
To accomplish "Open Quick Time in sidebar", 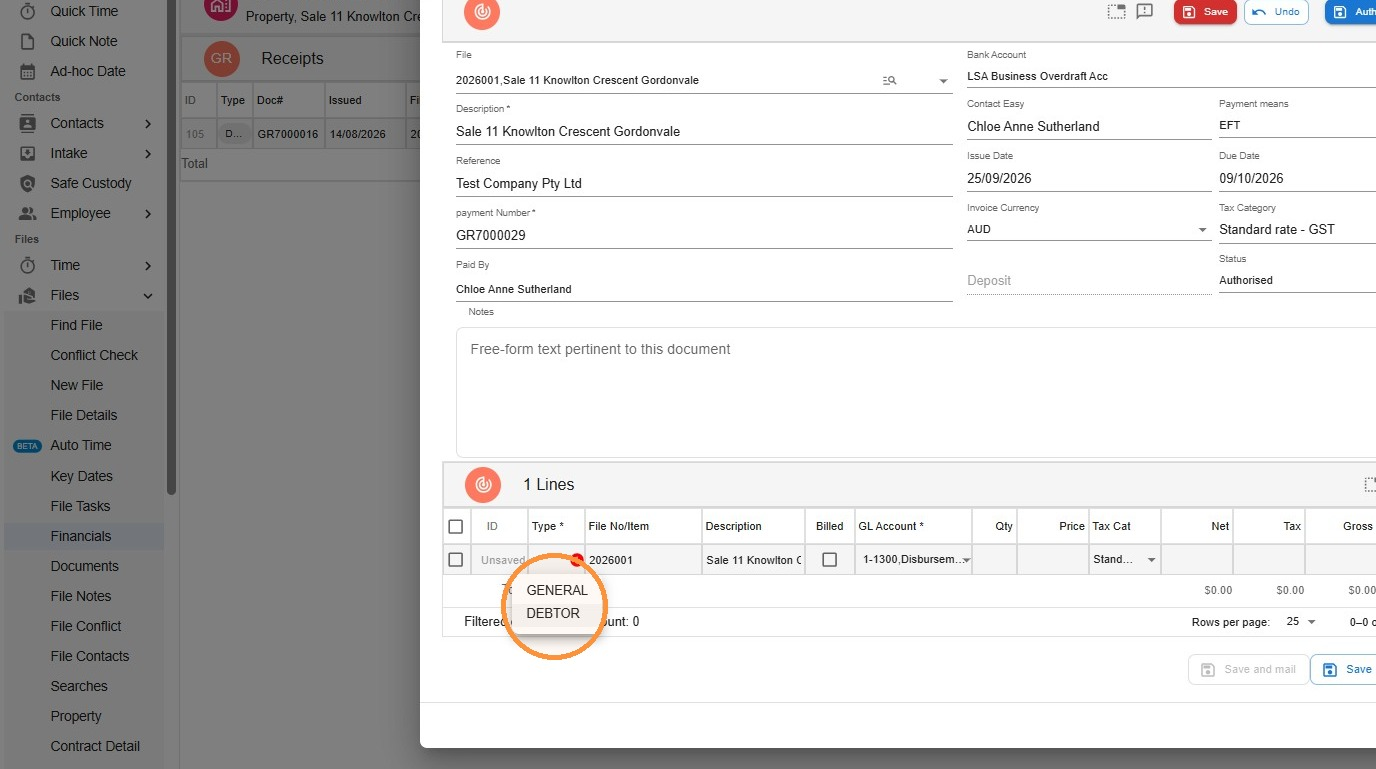I will click(x=84, y=11).
